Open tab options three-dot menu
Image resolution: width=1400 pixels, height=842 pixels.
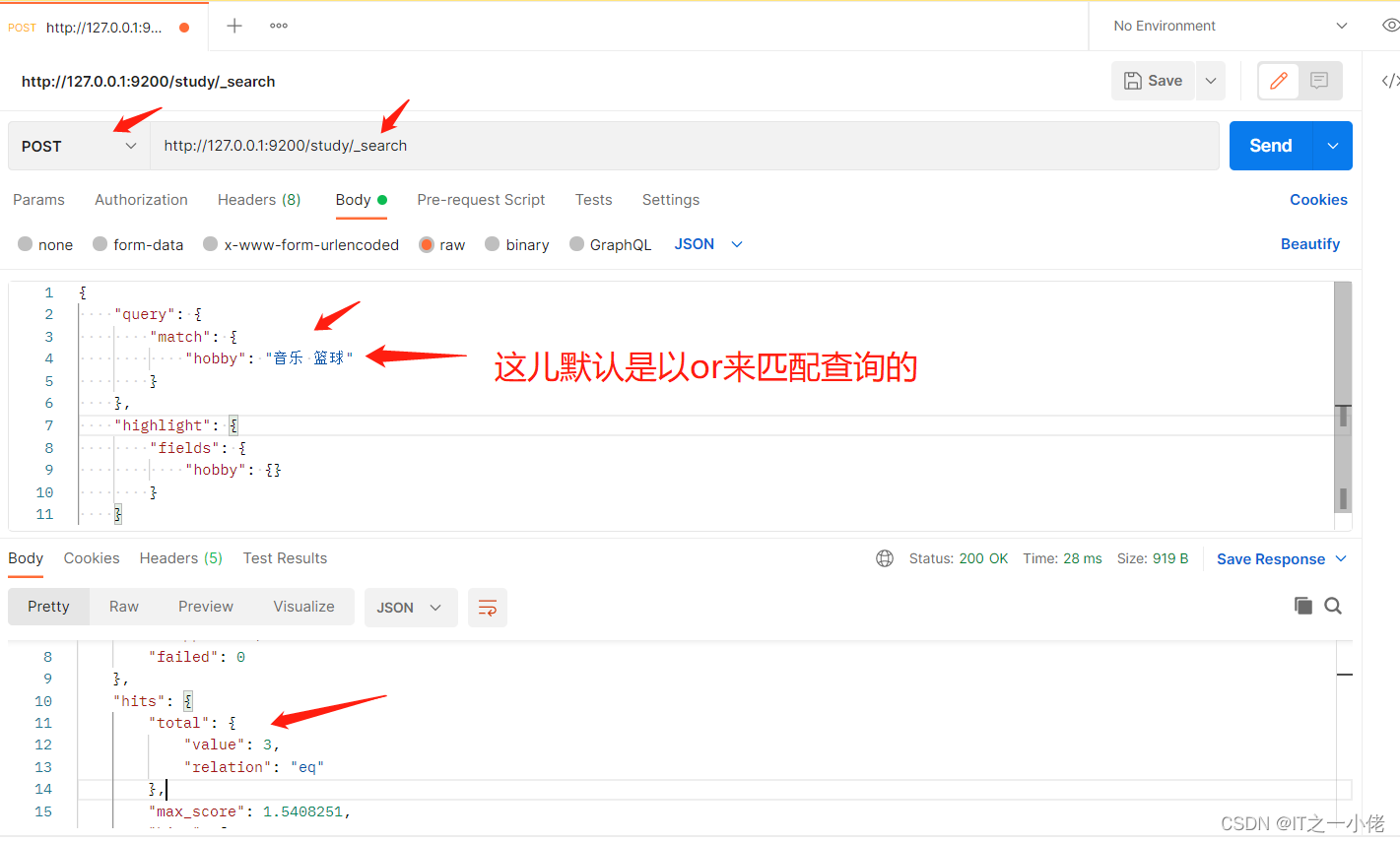tap(279, 26)
